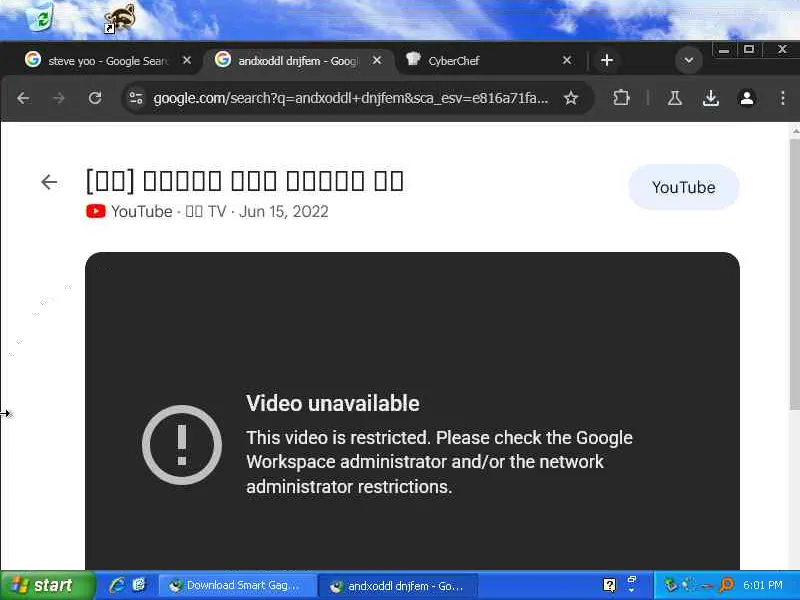Expand the tab search dropdown
Image resolution: width=800 pixels, height=600 pixels.
pyautogui.click(x=689, y=60)
